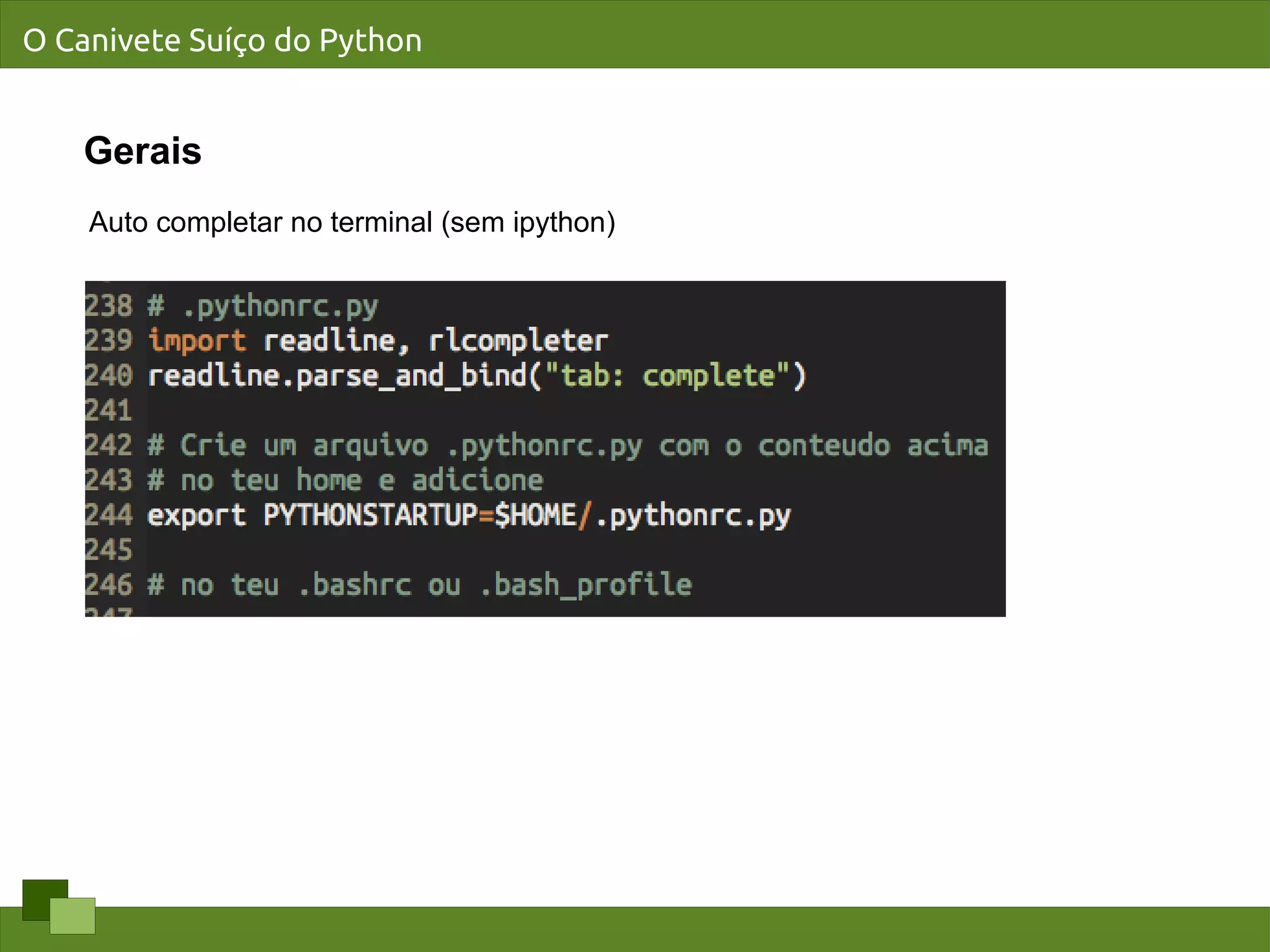Click the line number 245
Viewport: 1270px width, 952px height.
pos(109,549)
